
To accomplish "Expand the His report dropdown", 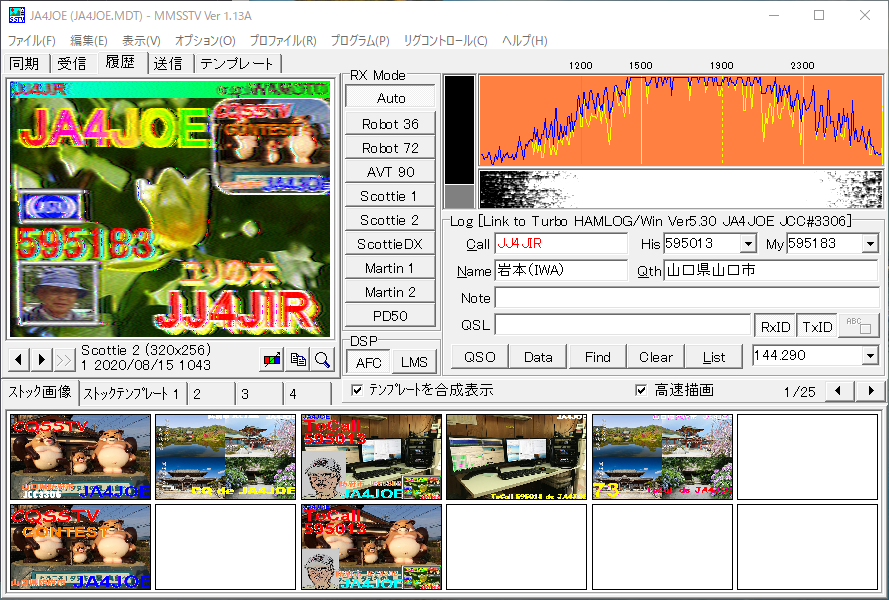I will click(748, 244).
